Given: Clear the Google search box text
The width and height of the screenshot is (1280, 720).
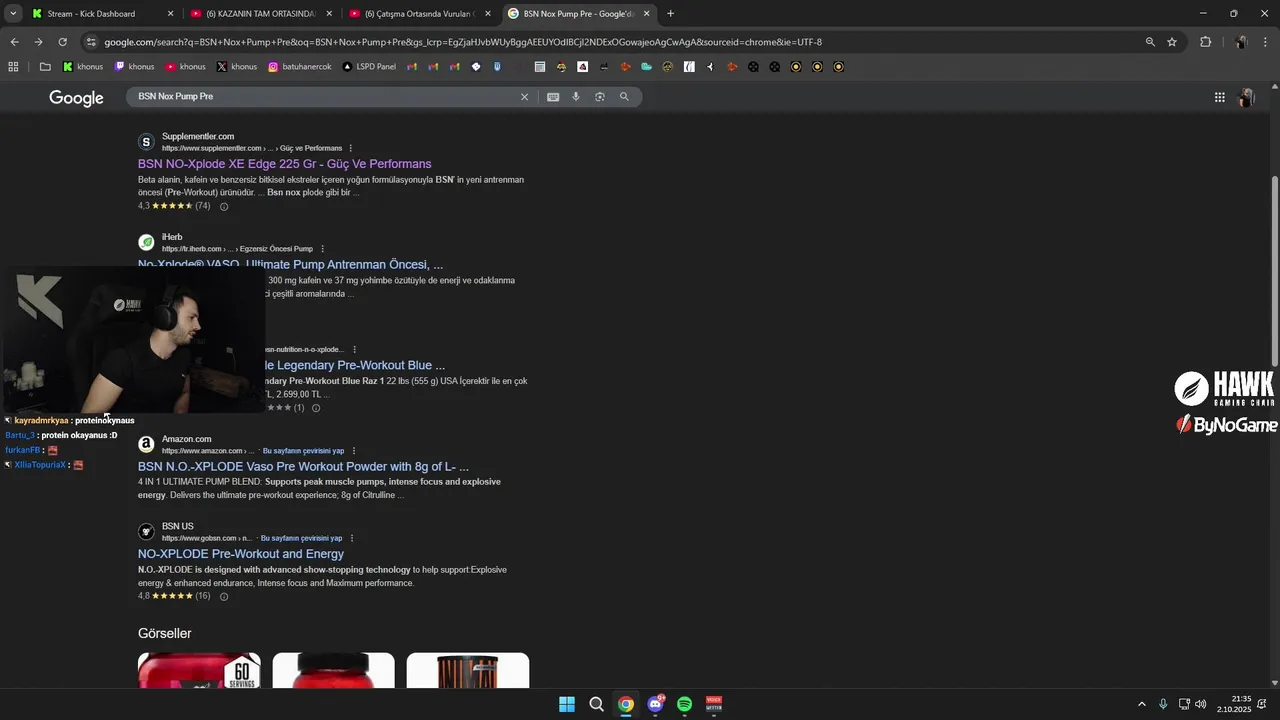Looking at the screenshot, I should 524,97.
